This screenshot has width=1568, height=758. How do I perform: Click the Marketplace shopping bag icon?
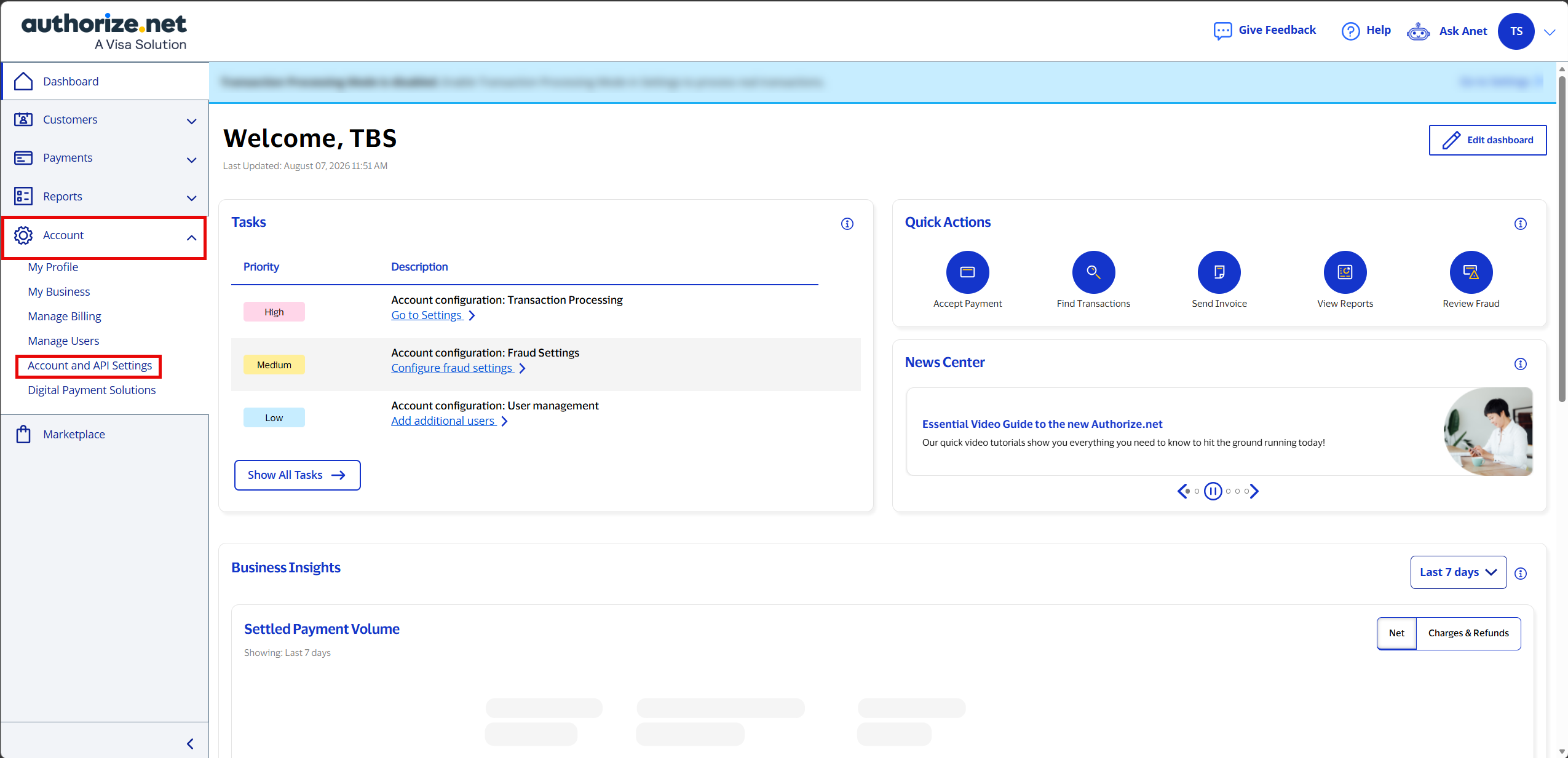coord(23,434)
